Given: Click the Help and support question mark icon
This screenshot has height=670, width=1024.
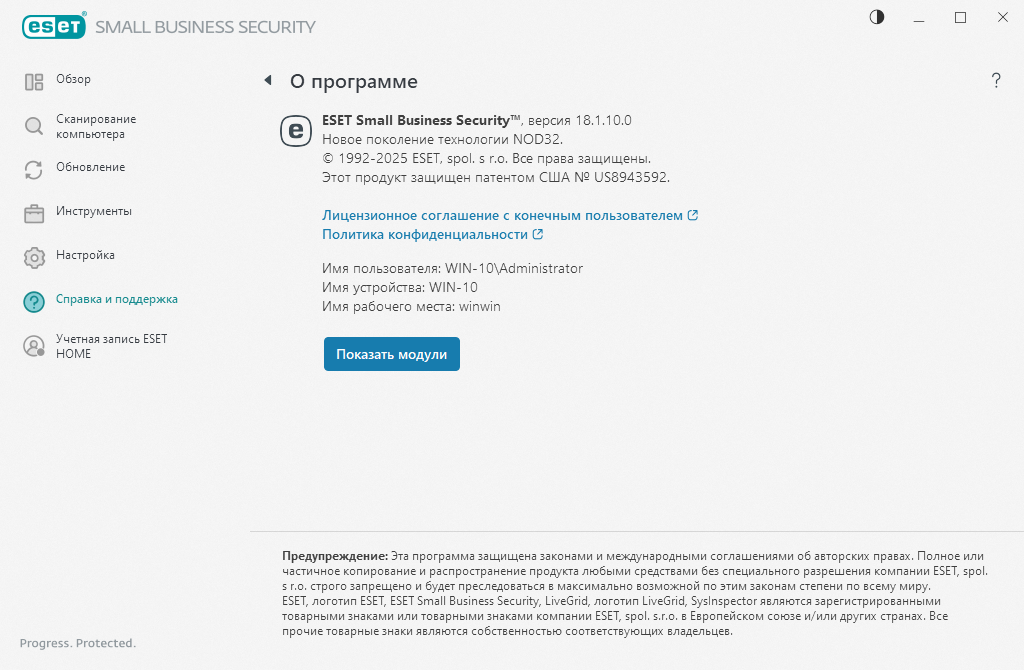Looking at the screenshot, I should (34, 300).
